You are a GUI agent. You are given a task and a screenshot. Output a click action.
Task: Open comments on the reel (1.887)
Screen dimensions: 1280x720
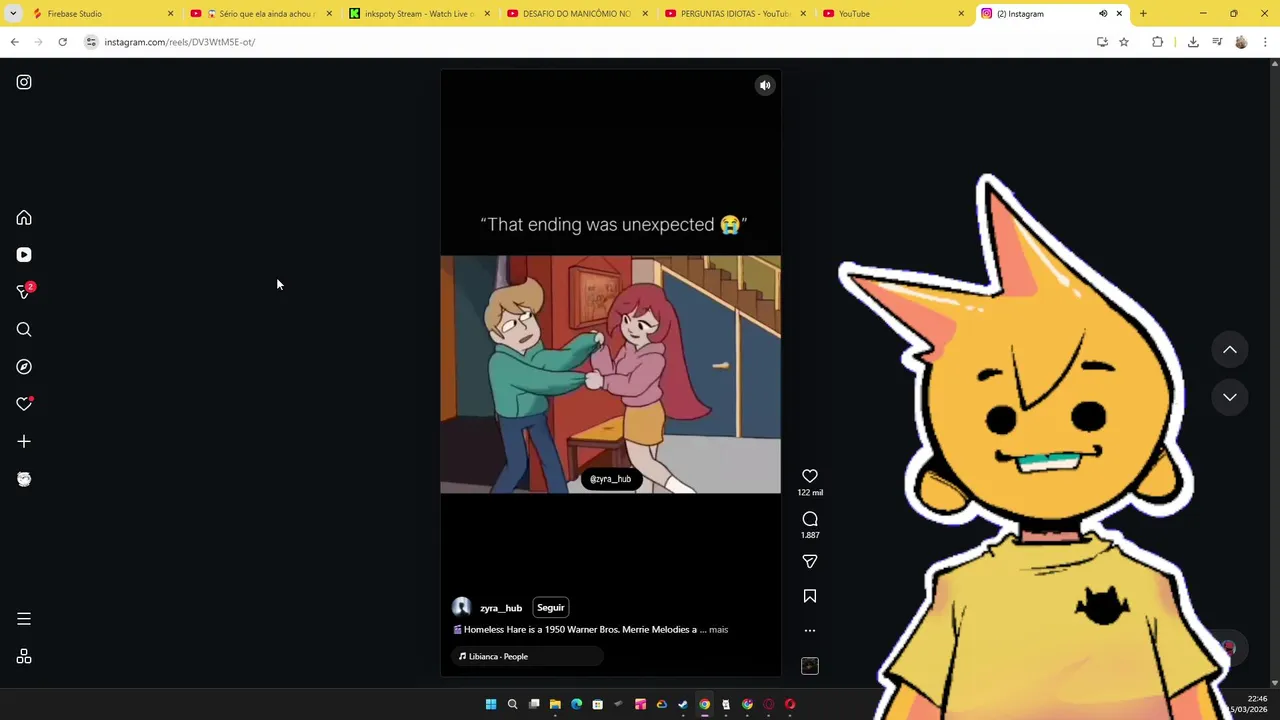point(810,519)
